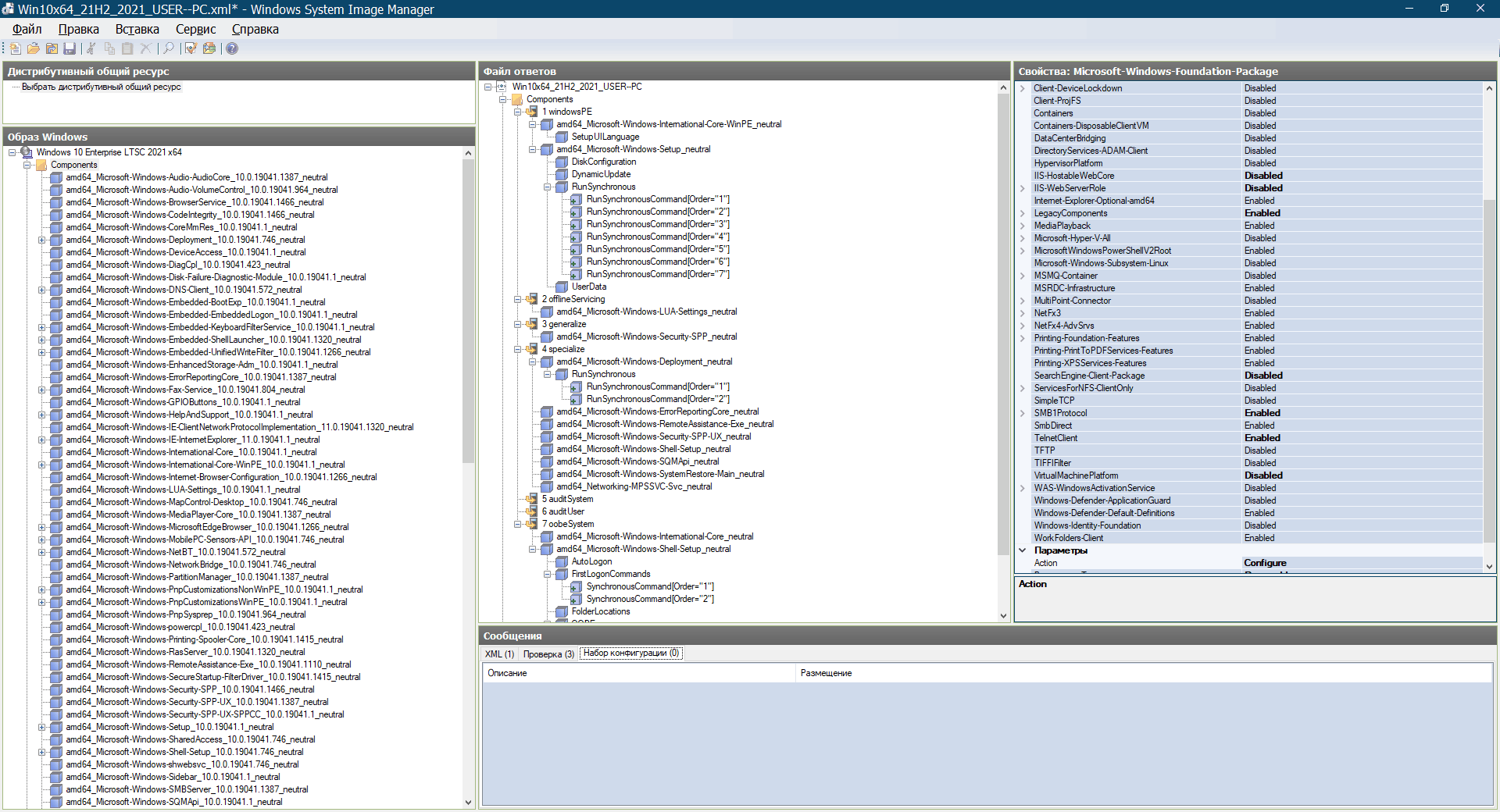
Task: Click the Win10x64_21H2_2021_USER-PC root file icon
Action: (x=502, y=87)
